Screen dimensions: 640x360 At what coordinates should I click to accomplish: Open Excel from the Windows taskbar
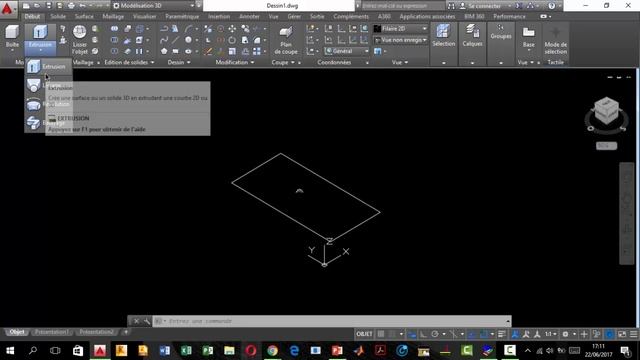click(186, 351)
